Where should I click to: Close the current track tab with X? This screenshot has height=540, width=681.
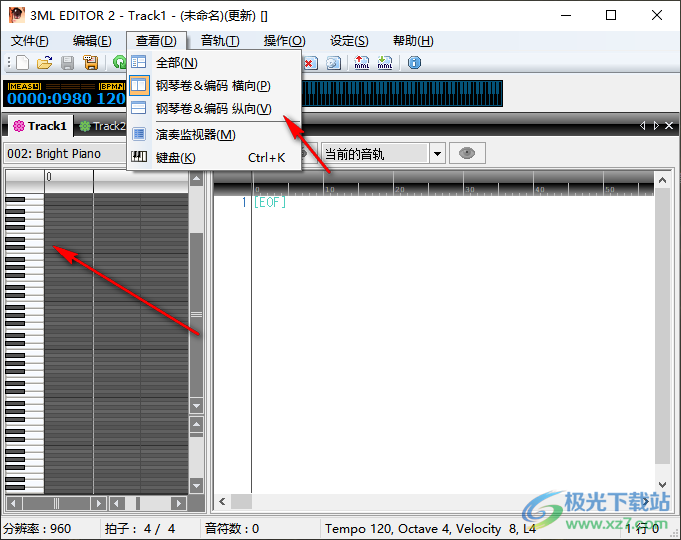pos(669,126)
